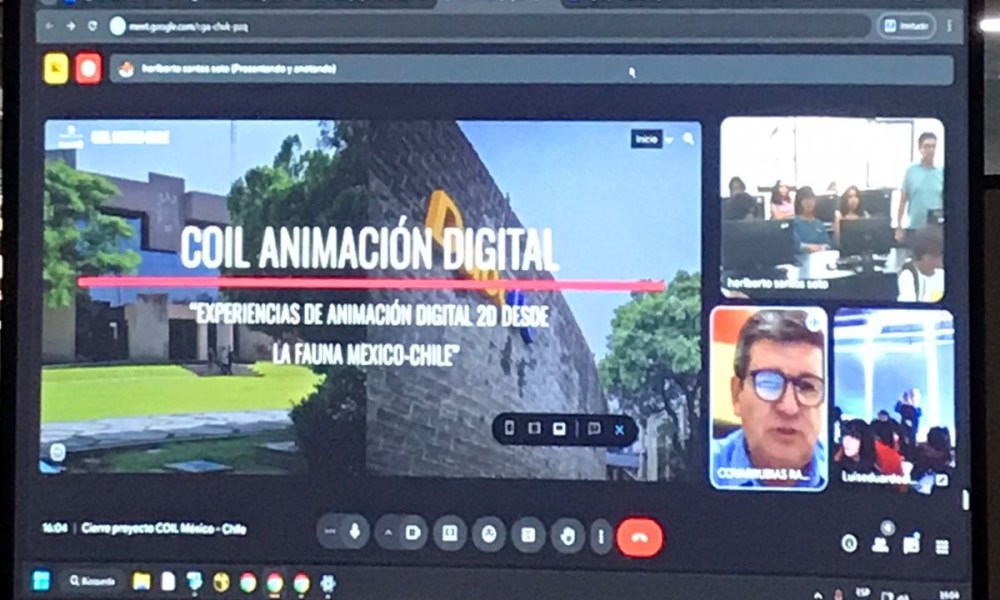Open meeting details info icon
Viewport: 1000px width, 600px height.
pos(849,543)
